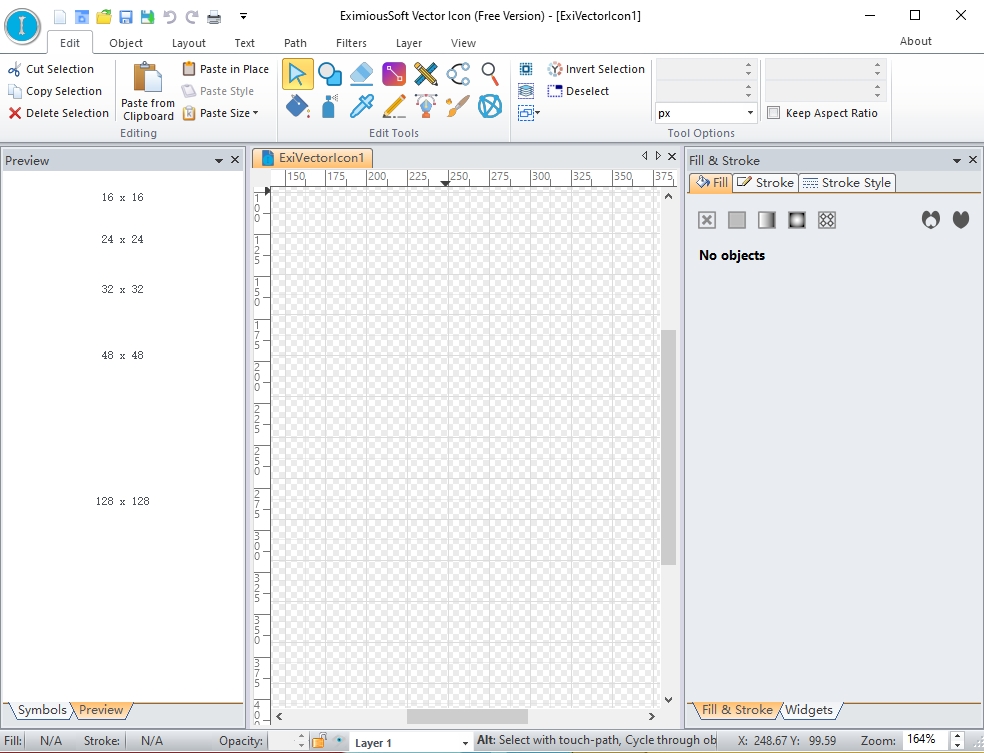The image size is (984, 753).
Task: Select the flat color fill swatch
Action: click(737, 220)
